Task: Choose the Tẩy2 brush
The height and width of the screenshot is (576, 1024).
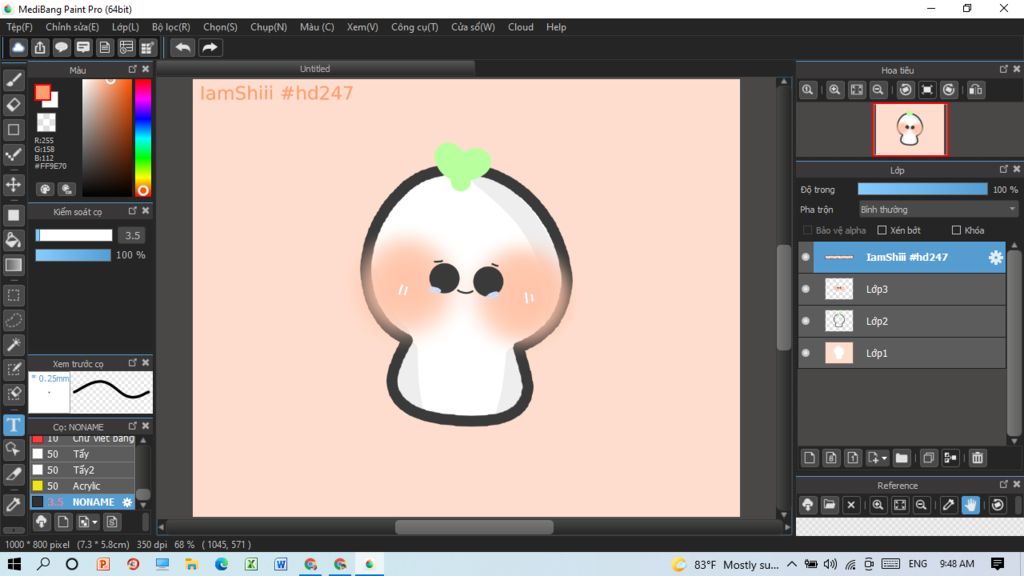Action: pos(82,470)
